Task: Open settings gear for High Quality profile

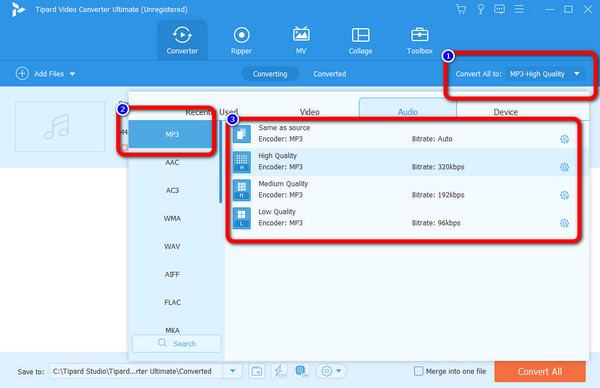Action: [564, 167]
